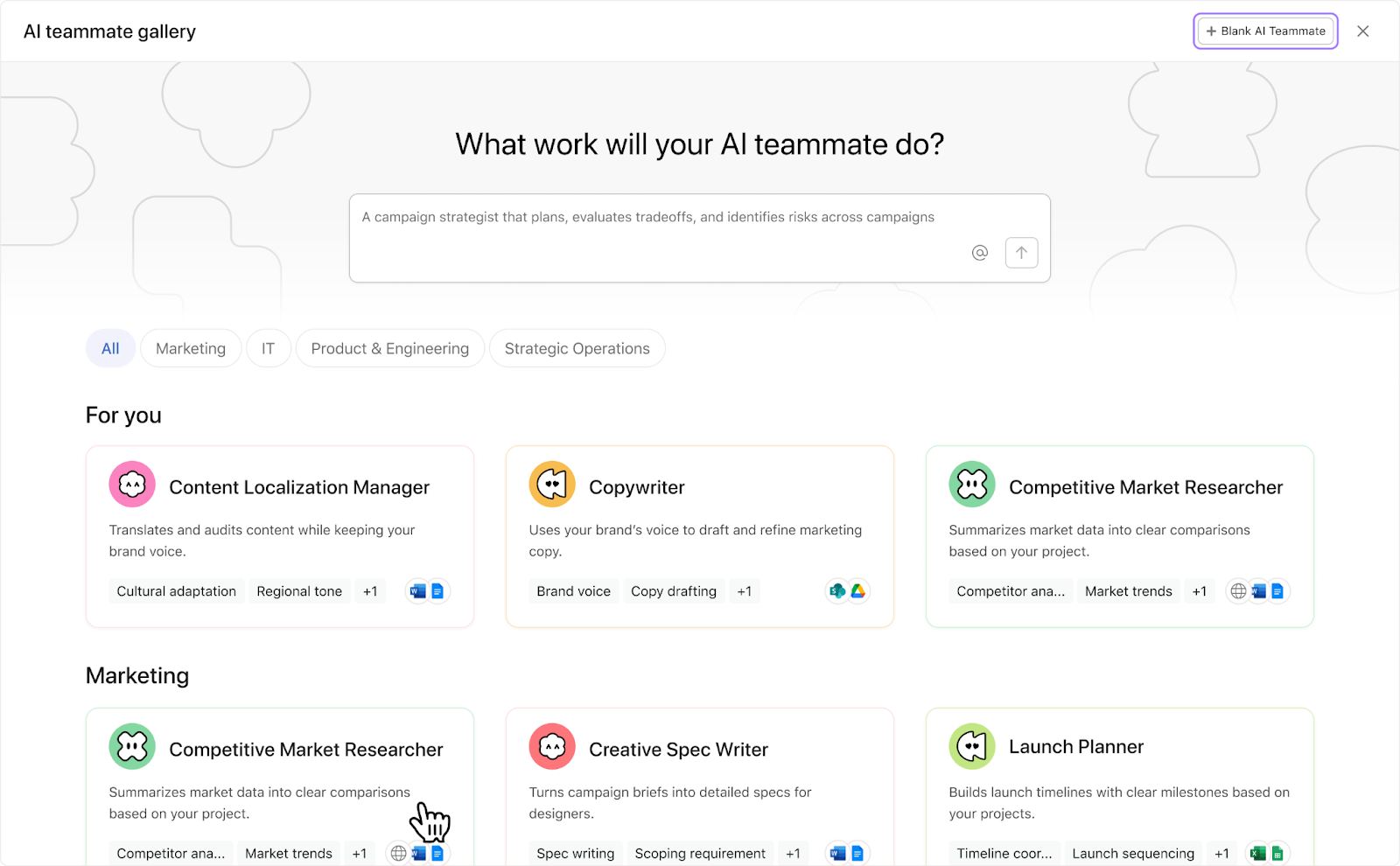Show +1 more tags on Creative Spec Writer
1400x866 pixels.
[793, 854]
